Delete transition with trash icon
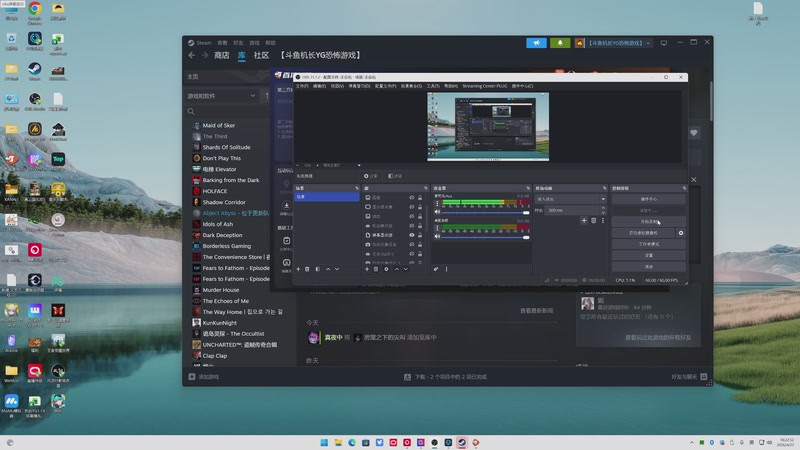The width and height of the screenshot is (800, 450). [x=593, y=220]
